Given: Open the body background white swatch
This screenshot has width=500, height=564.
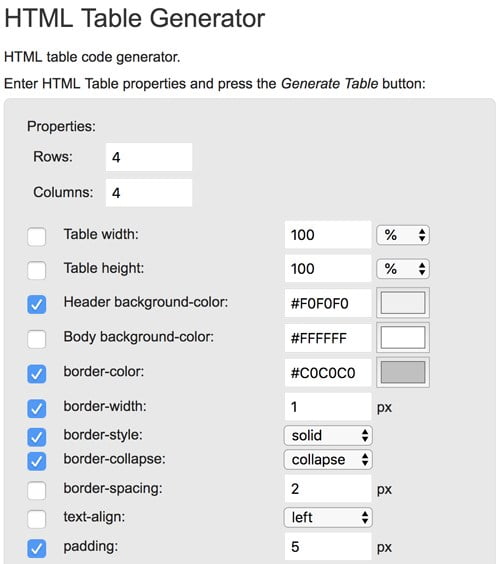Looking at the screenshot, I should [x=403, y=337].
